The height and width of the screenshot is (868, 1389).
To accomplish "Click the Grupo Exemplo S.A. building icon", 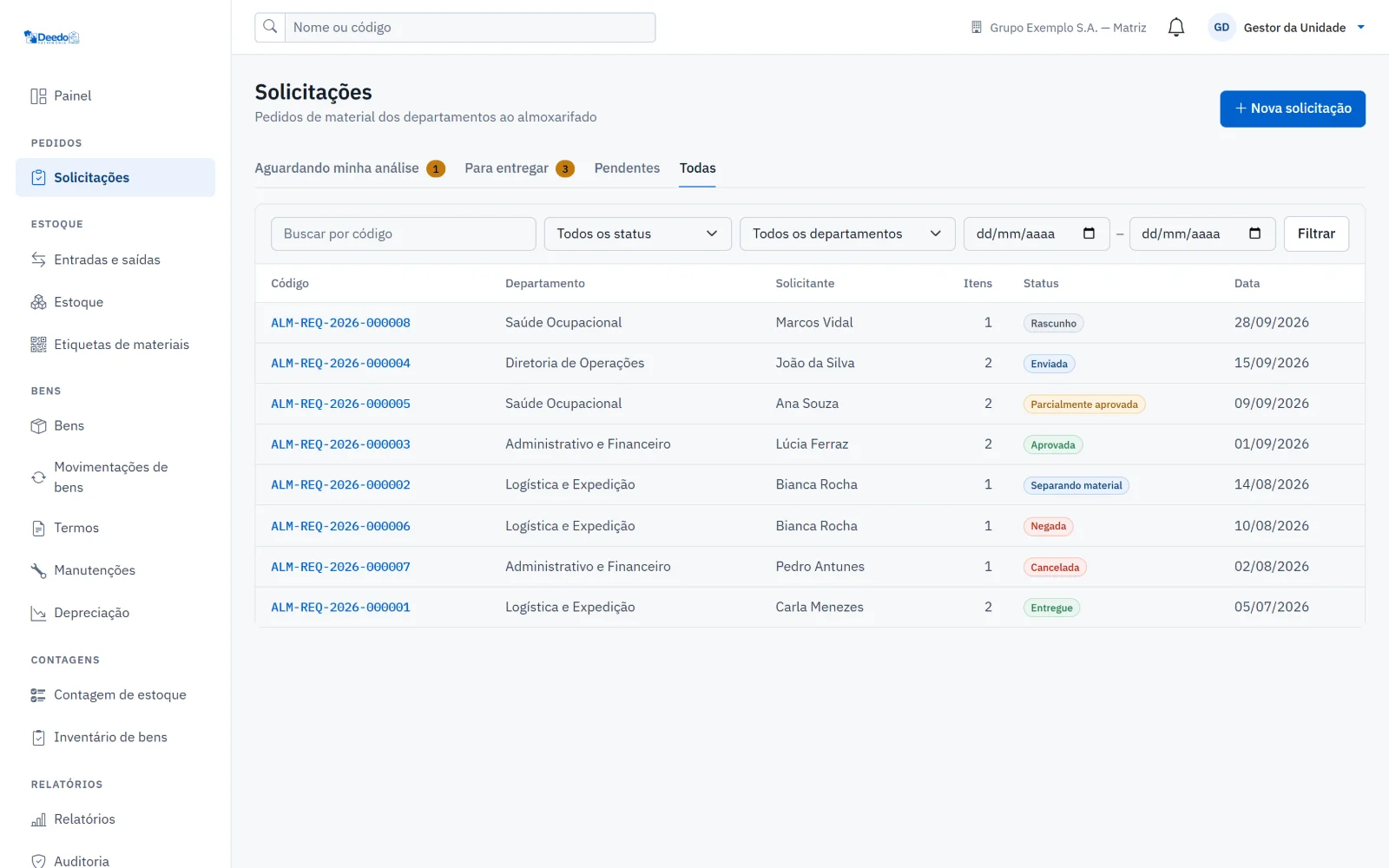I will 977,28.
